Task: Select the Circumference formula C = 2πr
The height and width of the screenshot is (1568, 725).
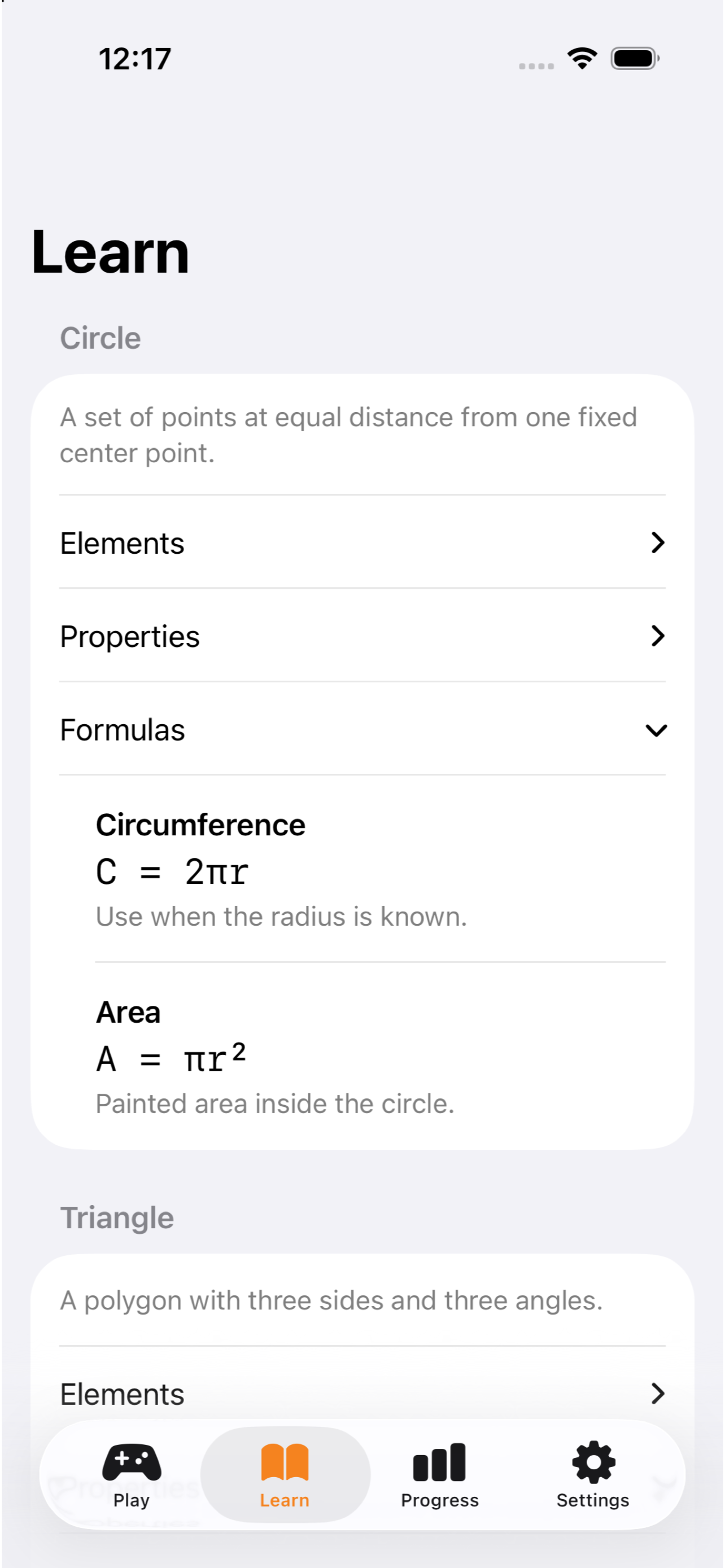Action: coord(172,871)
